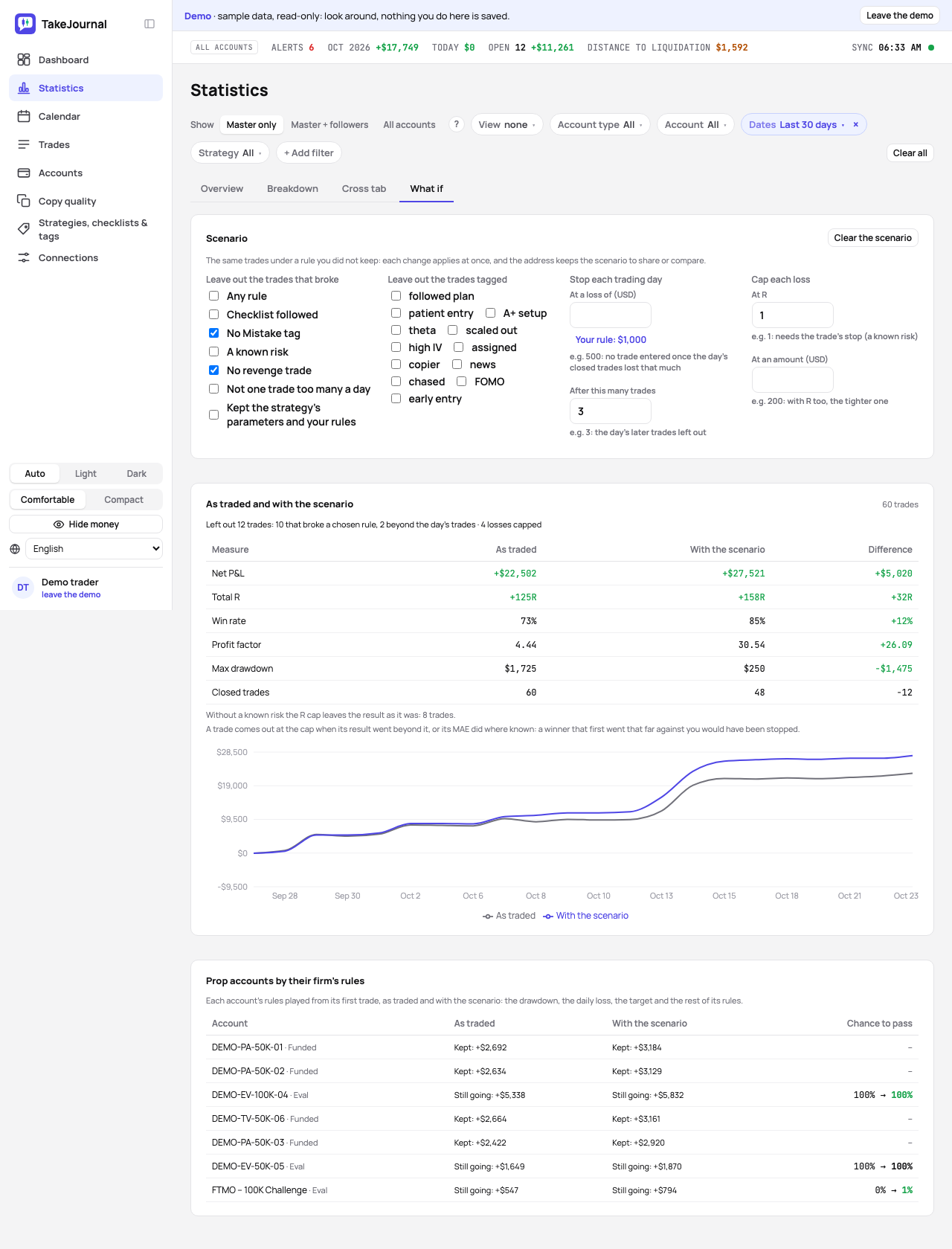Switch to the Overview tab
The height and width of the screenshot is (1249, 952).
point(222,188)
